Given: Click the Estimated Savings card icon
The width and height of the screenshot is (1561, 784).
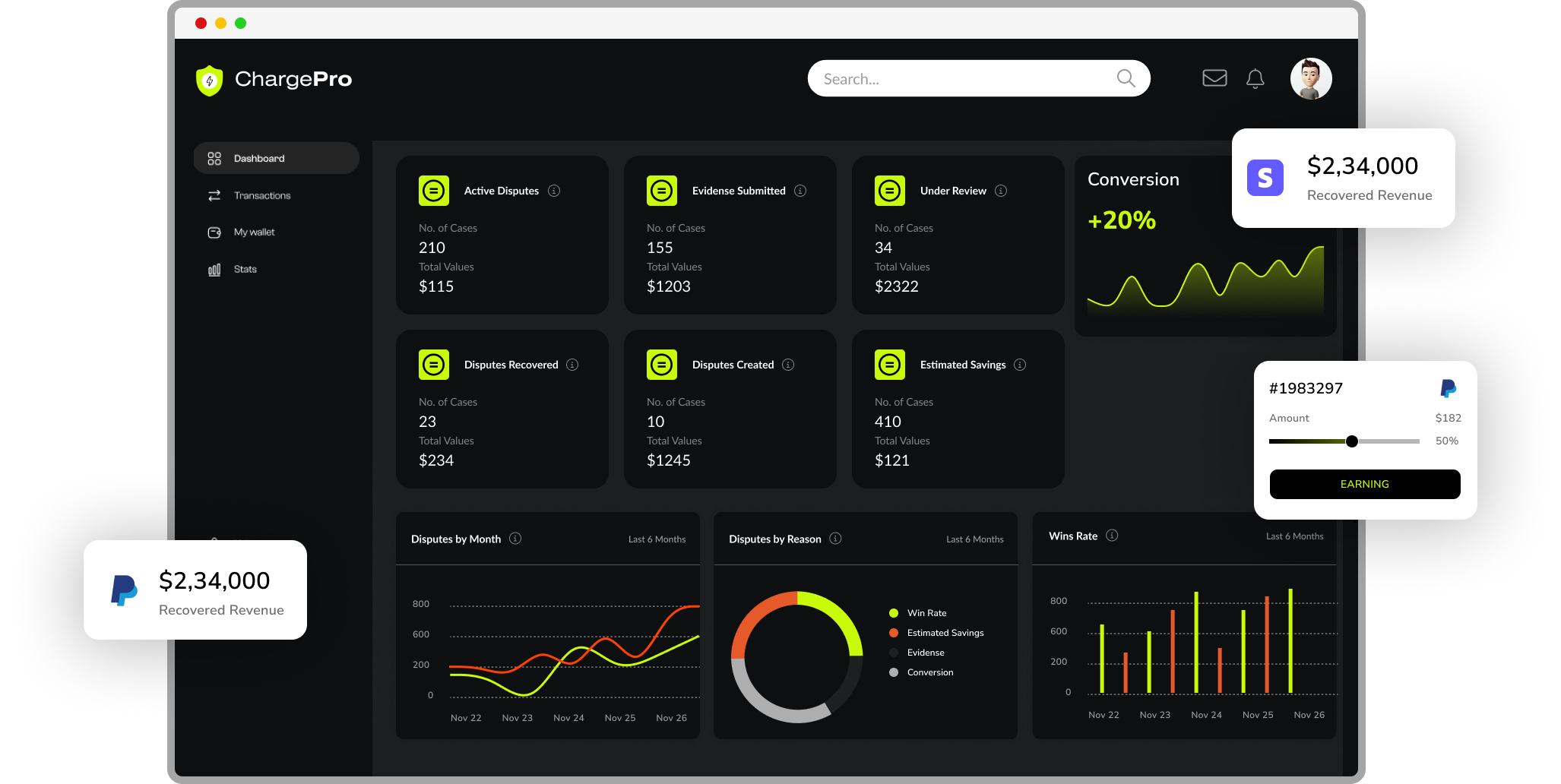Looking at the screenshot, I should pos(889,365).
